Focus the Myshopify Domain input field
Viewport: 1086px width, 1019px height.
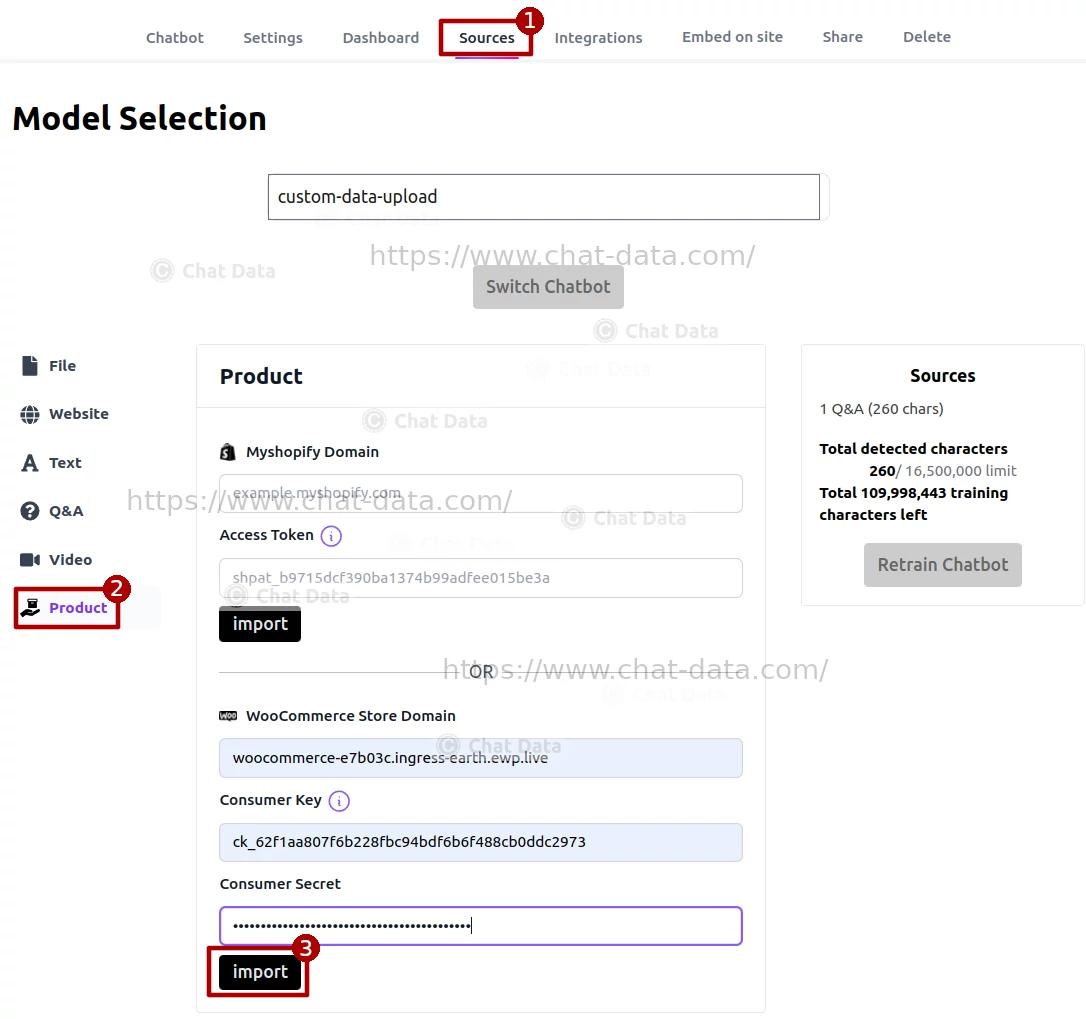[x=481, y=494]
